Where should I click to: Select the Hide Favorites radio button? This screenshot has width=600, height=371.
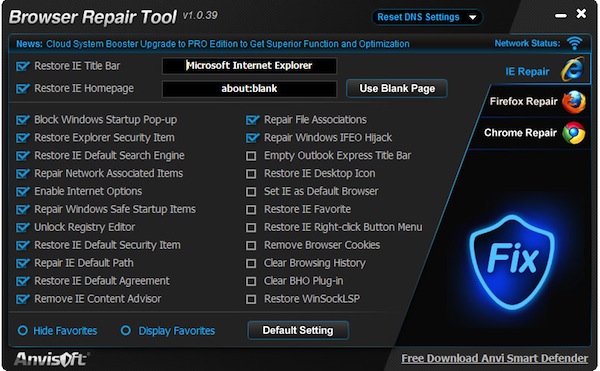pyautogui.click(x=23, y=330)
